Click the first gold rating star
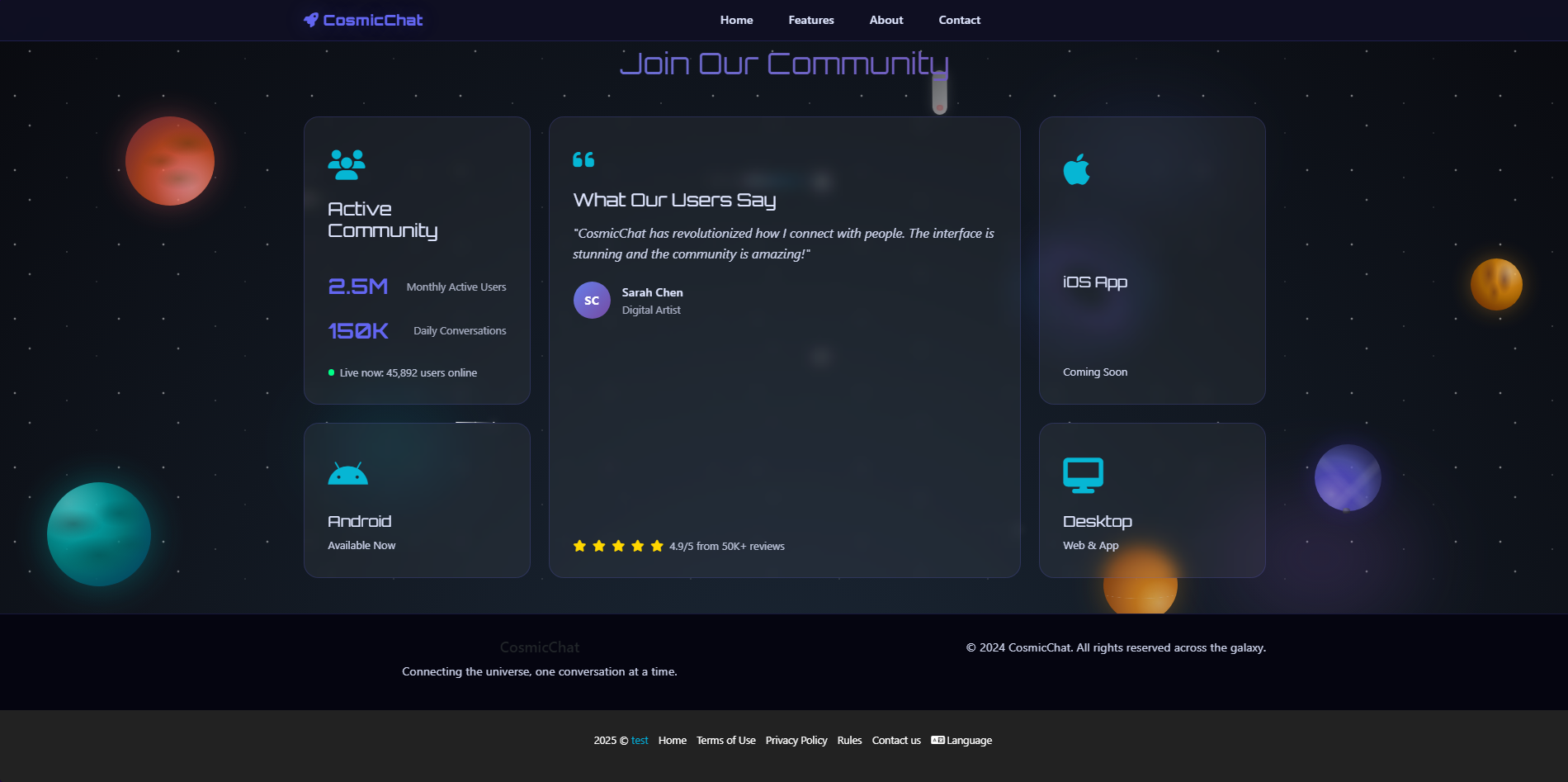This screenshot has height=782, width=1568. (x=579, y=546)
